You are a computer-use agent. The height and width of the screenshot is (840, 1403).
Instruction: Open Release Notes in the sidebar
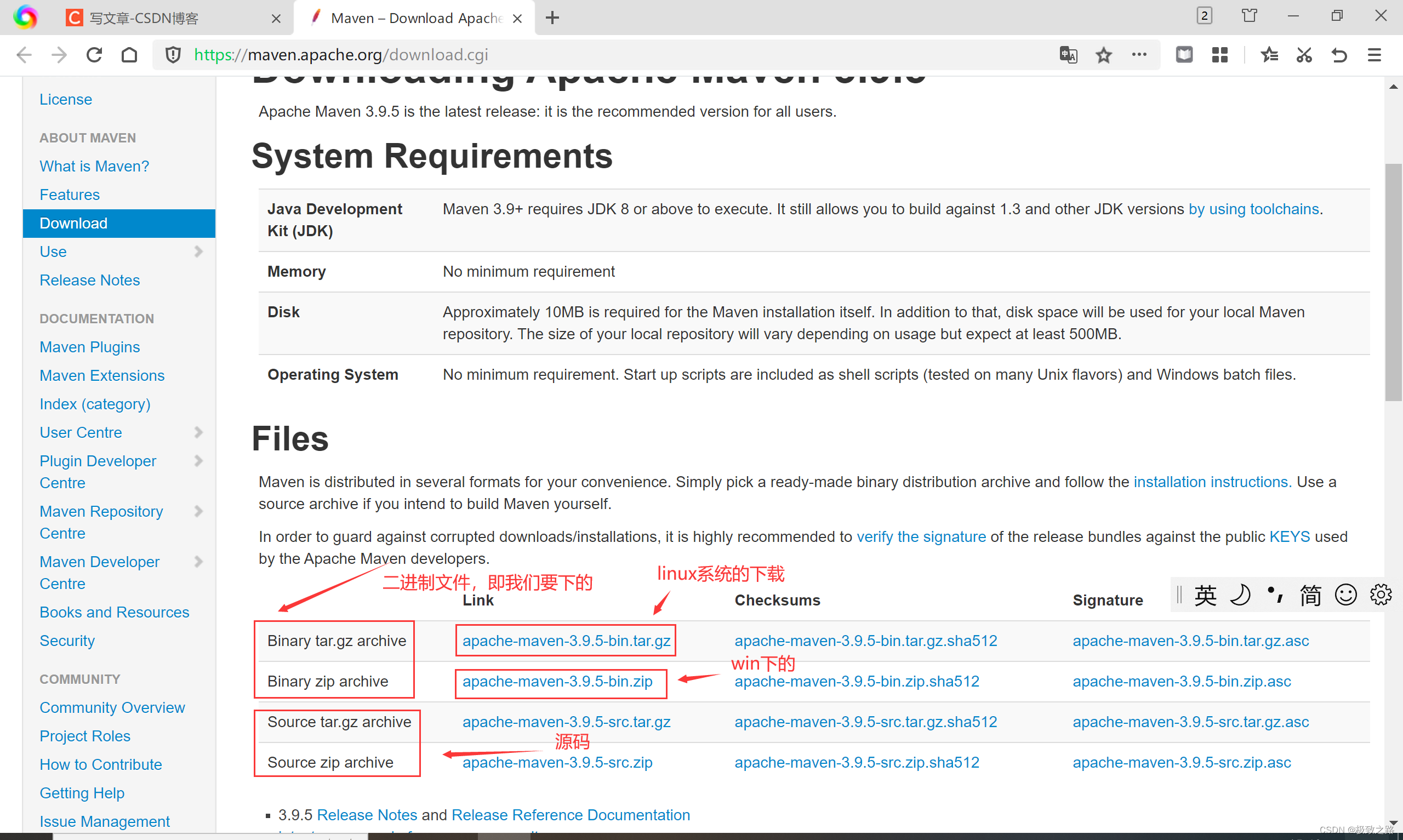(x=89, y=280)
